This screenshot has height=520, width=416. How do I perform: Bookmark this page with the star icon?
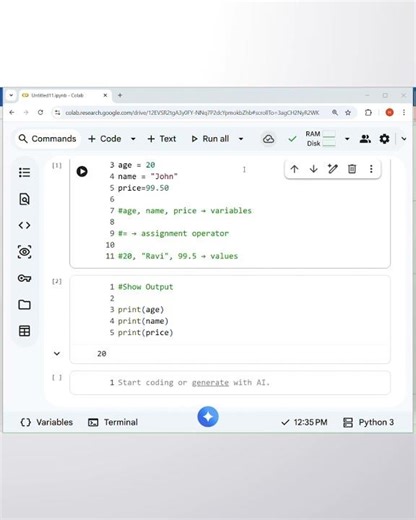[x=348, y=113]
